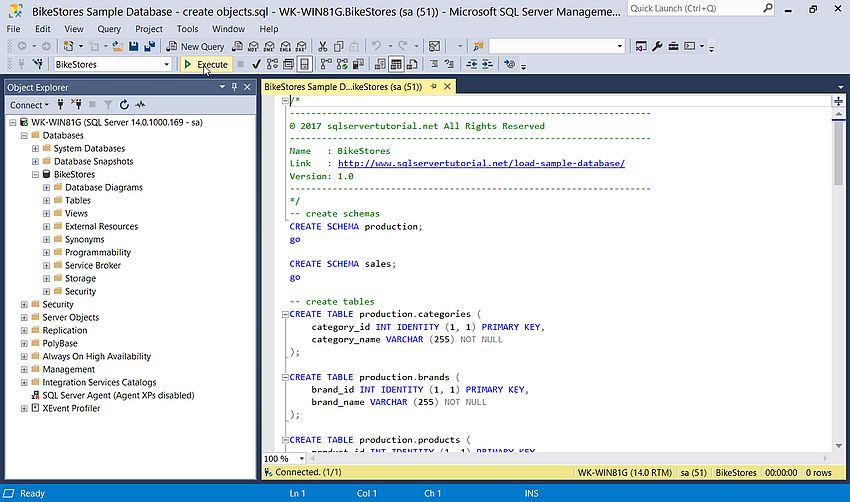Start an Analysis Services DMX query
This screenshot has height=502, width=850.
[x=269, y=47]
